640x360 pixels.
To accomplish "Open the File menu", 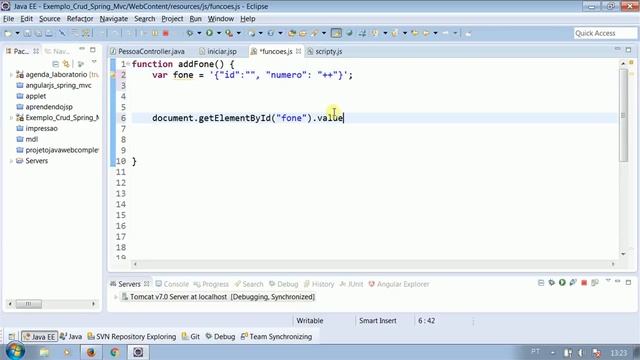I will (x=8, y=19).
